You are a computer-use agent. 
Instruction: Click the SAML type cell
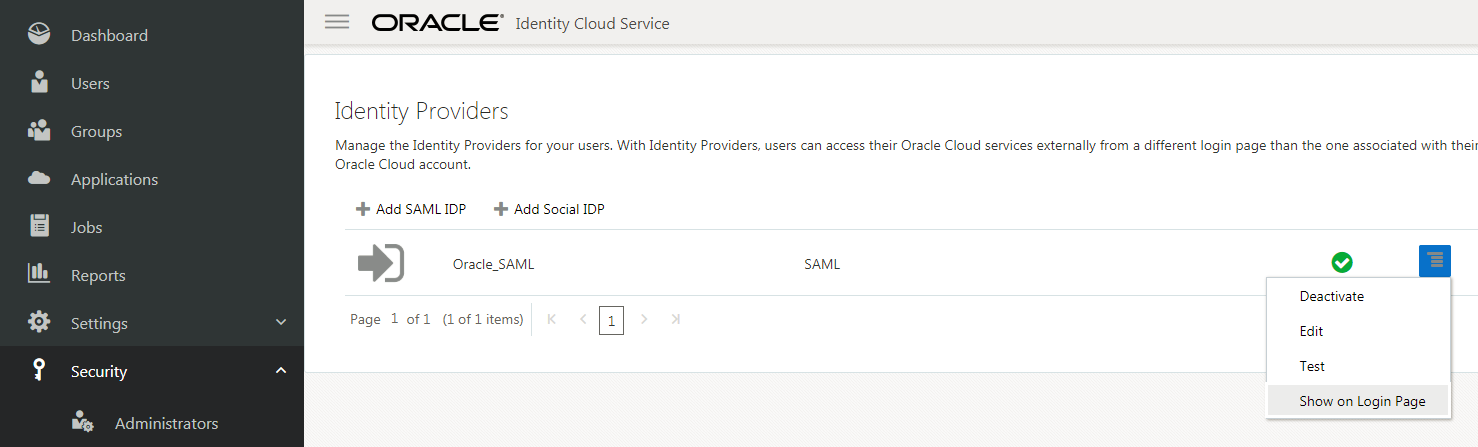[822, 264]
